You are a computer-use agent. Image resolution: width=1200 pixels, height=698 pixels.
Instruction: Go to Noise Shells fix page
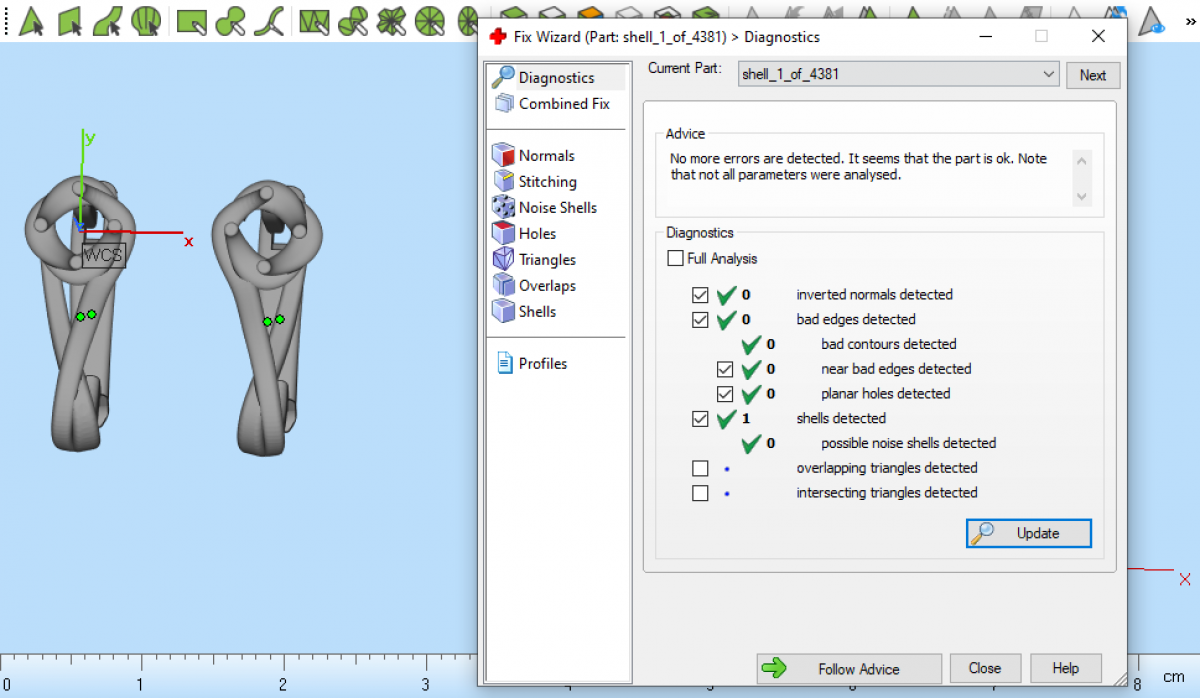[557, 208]
